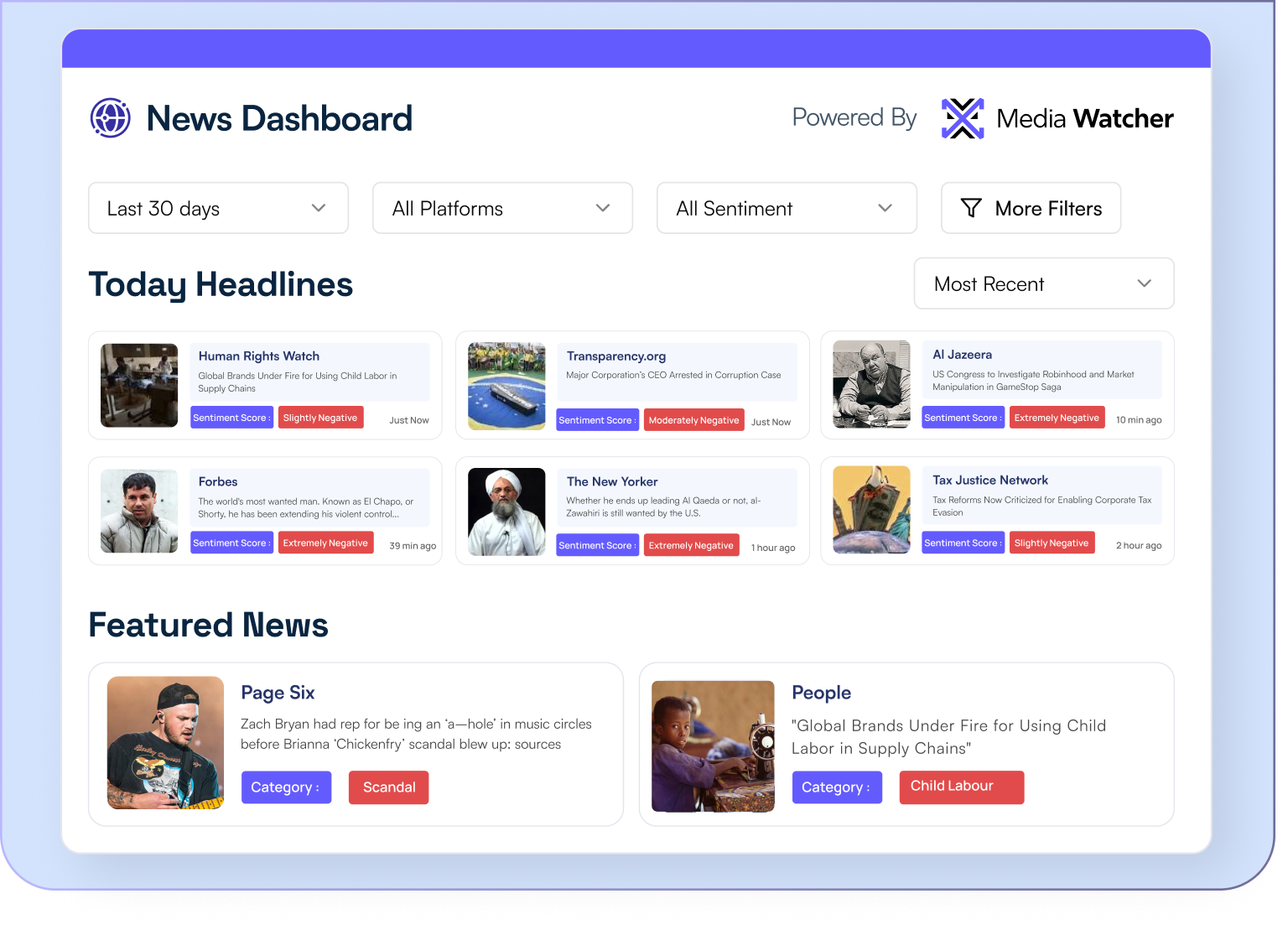1288x930 pixels.
Task: Open the Forbes article thumbnail
Action: [x=139, y=511]
